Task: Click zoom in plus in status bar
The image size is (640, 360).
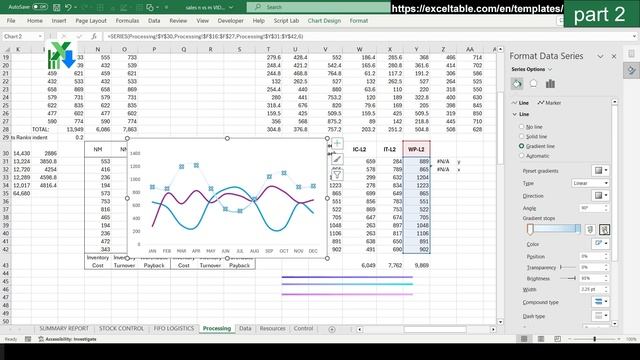Action: 620,339
